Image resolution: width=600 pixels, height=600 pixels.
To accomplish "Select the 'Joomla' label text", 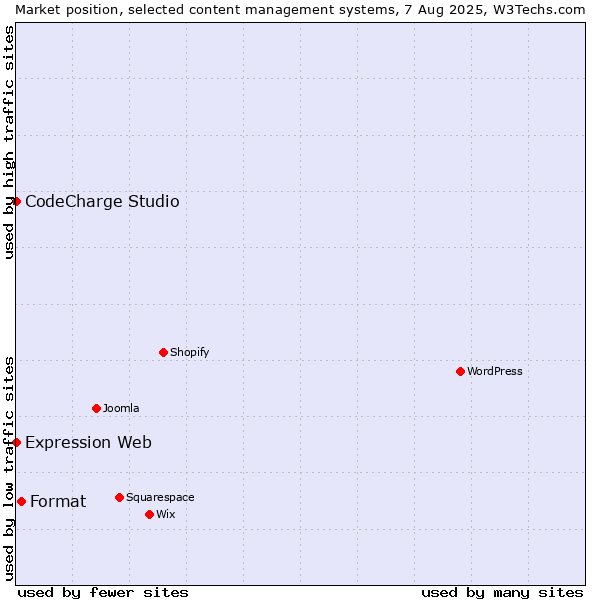I will [x=121, y=408].
